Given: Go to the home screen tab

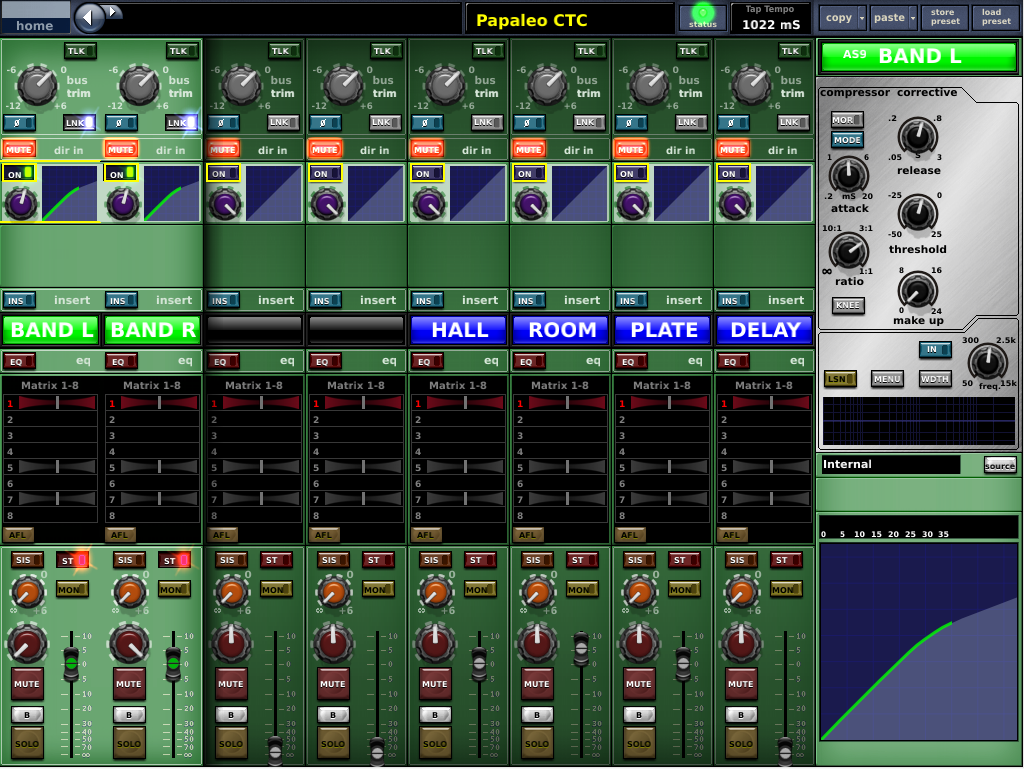Looking at the screenshot, I should point(35,18).
